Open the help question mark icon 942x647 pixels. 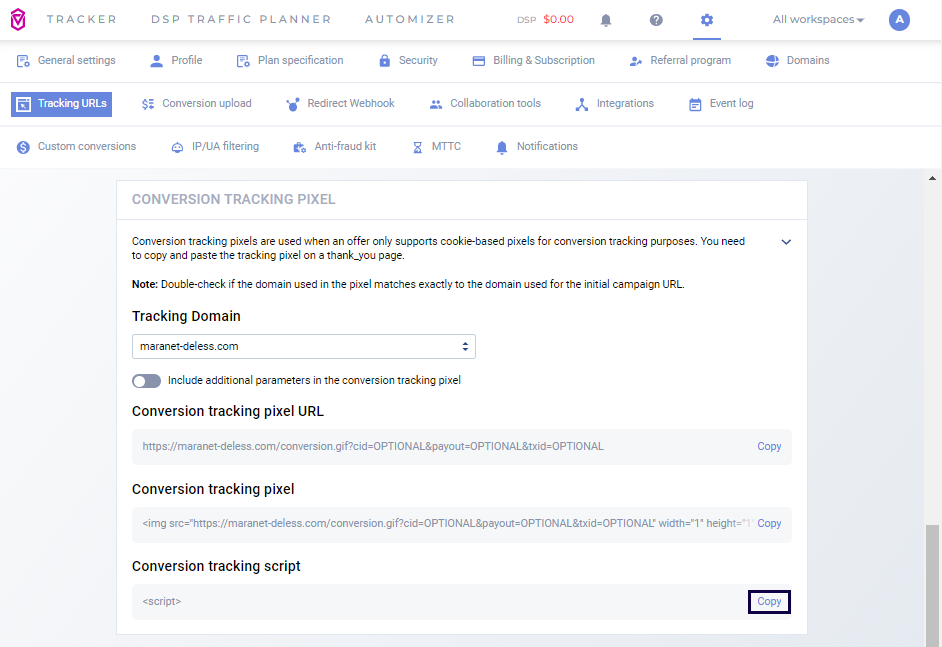click(656, 20)
